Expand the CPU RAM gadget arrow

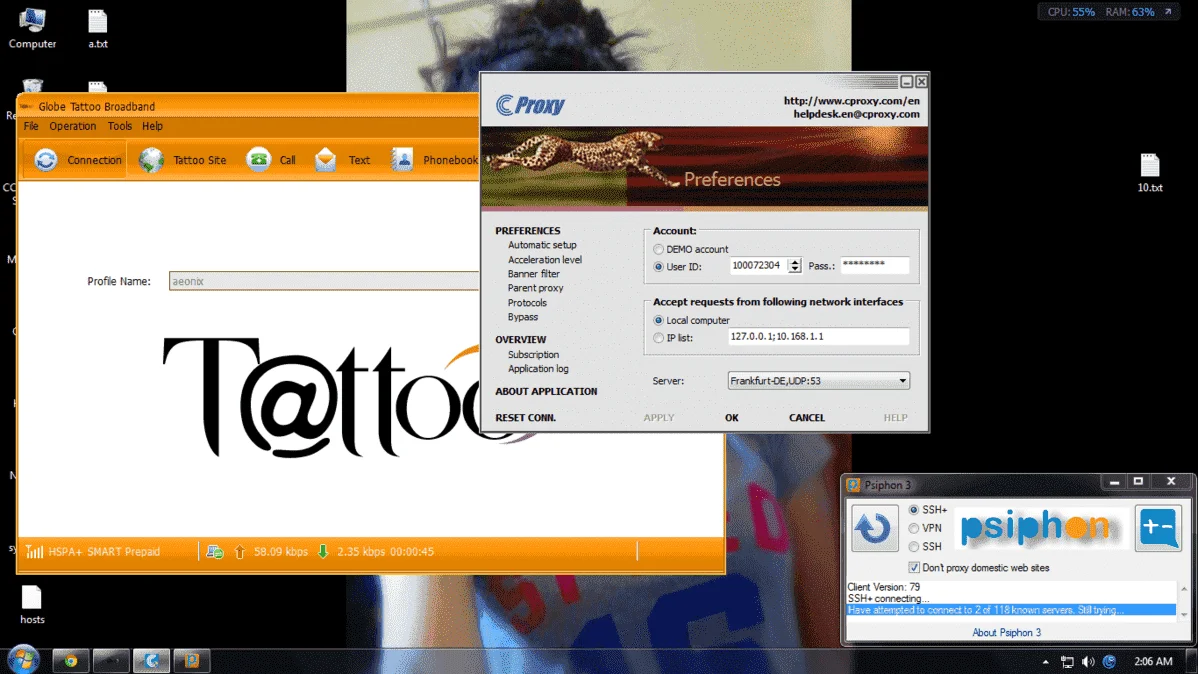tap(1167, 12)
